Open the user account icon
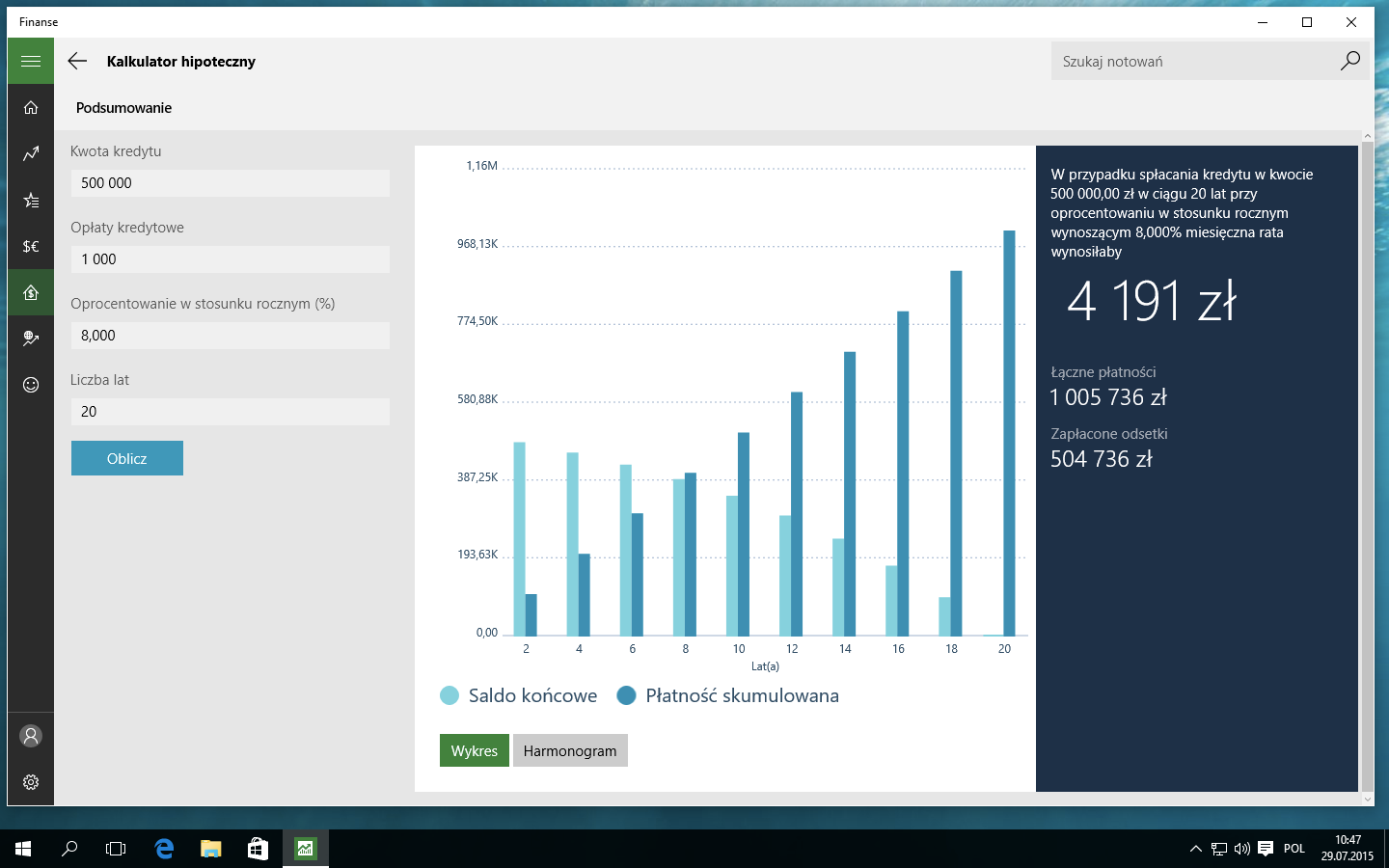 coord(31,736)
